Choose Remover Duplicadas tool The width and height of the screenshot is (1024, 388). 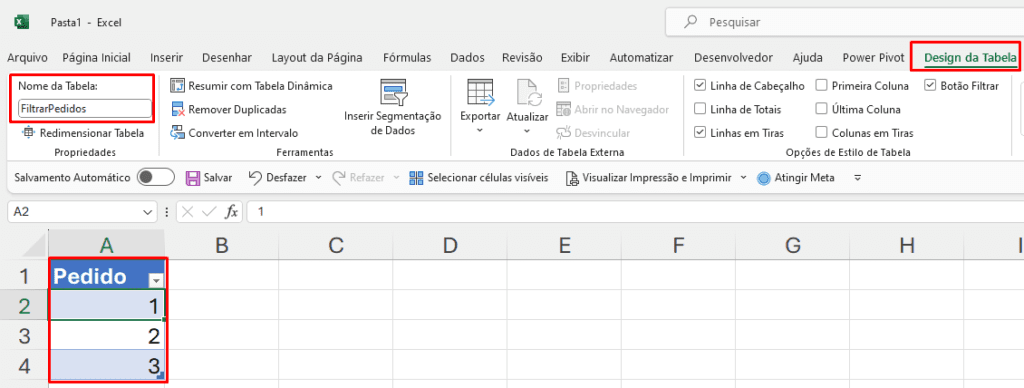pyautogui.click(x=228, y=110)
